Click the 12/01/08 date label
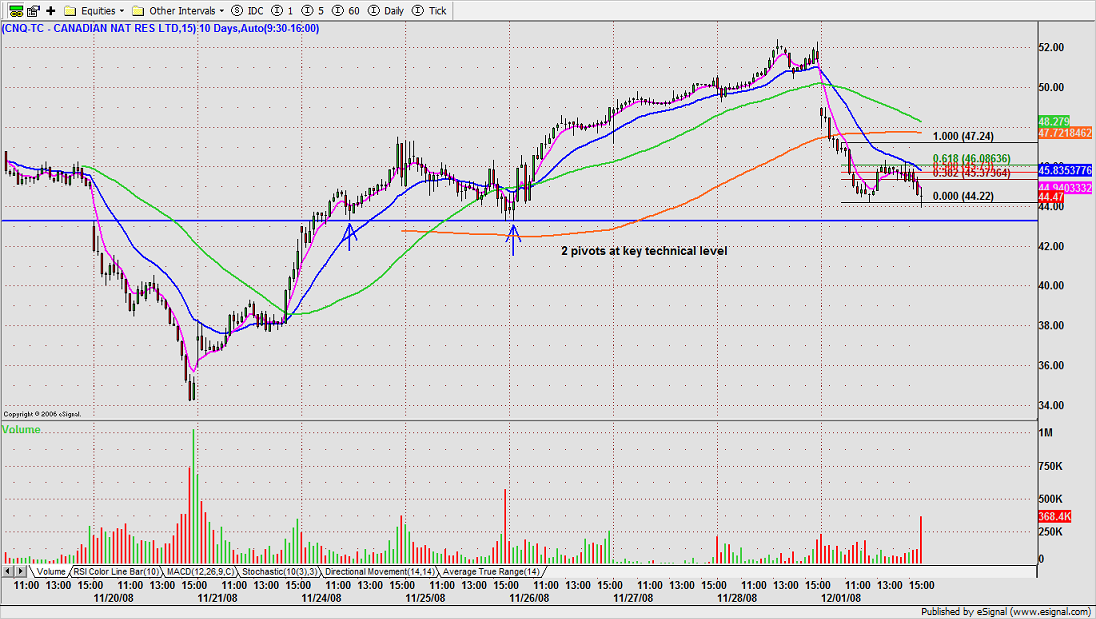The height and width of the screenshot is (619, 1096). coord(841,598)
